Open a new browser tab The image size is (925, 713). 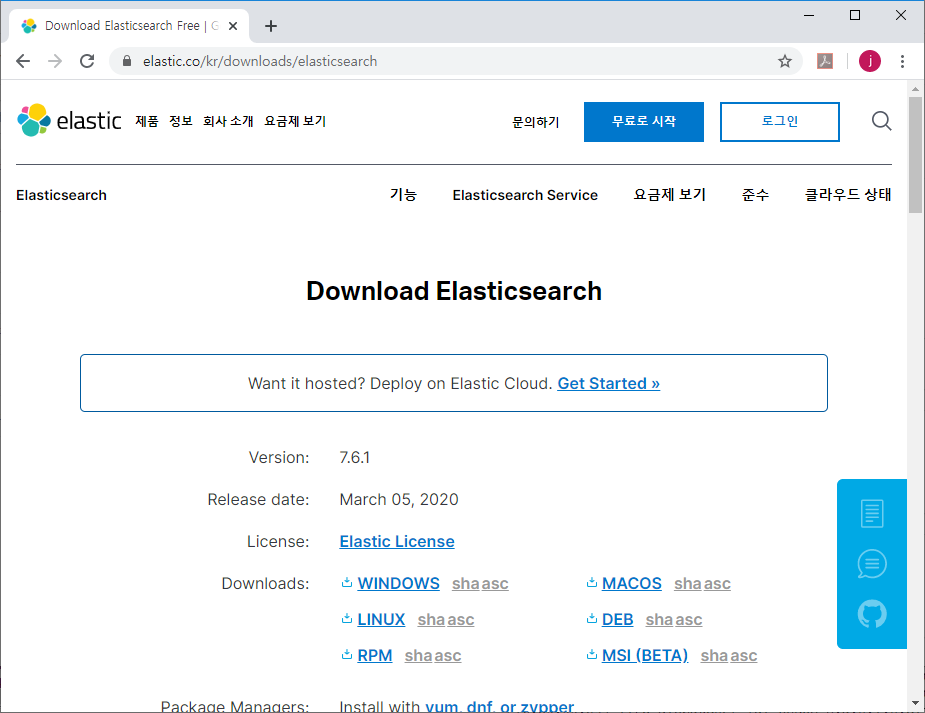coord(271,26)
